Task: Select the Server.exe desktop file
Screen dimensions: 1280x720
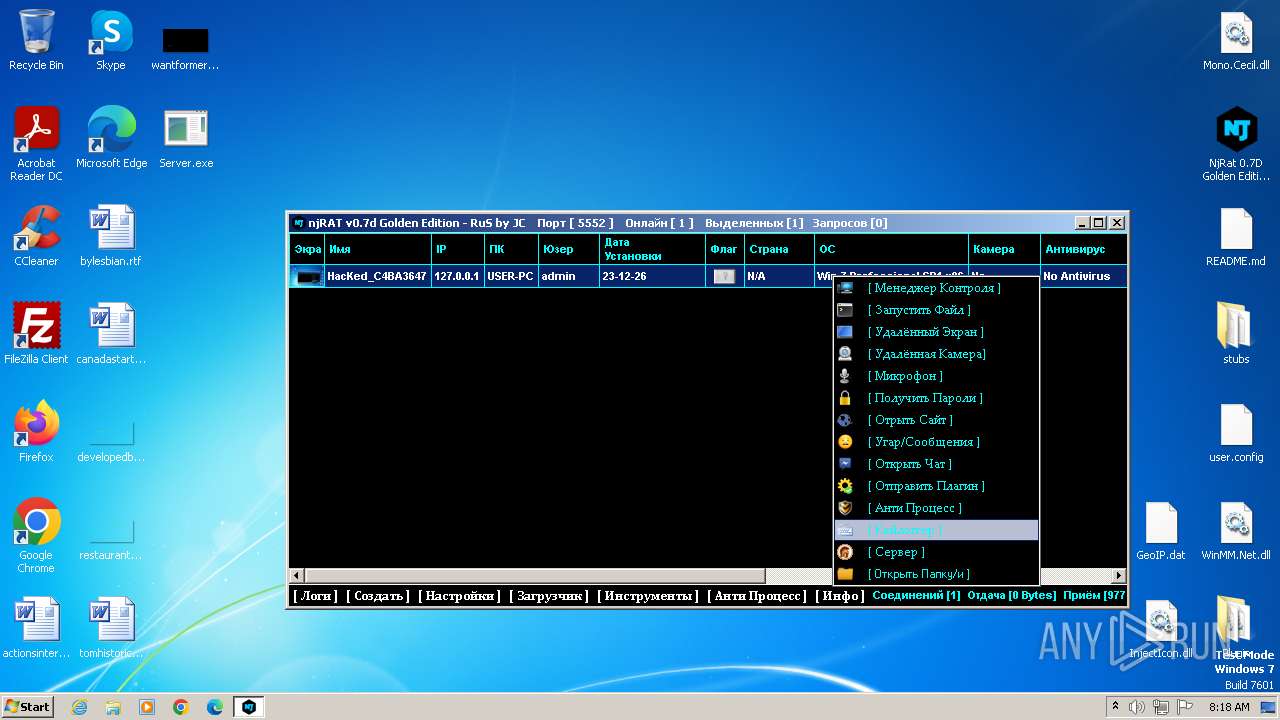Action: pyautogui.click(x=186, y=139)
